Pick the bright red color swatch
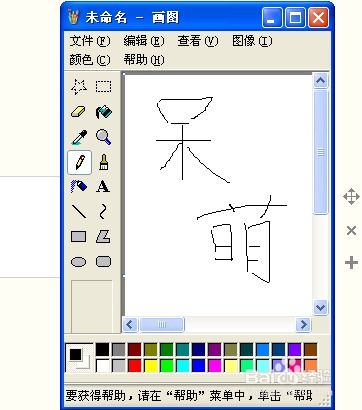 click(x=134, y=366)
